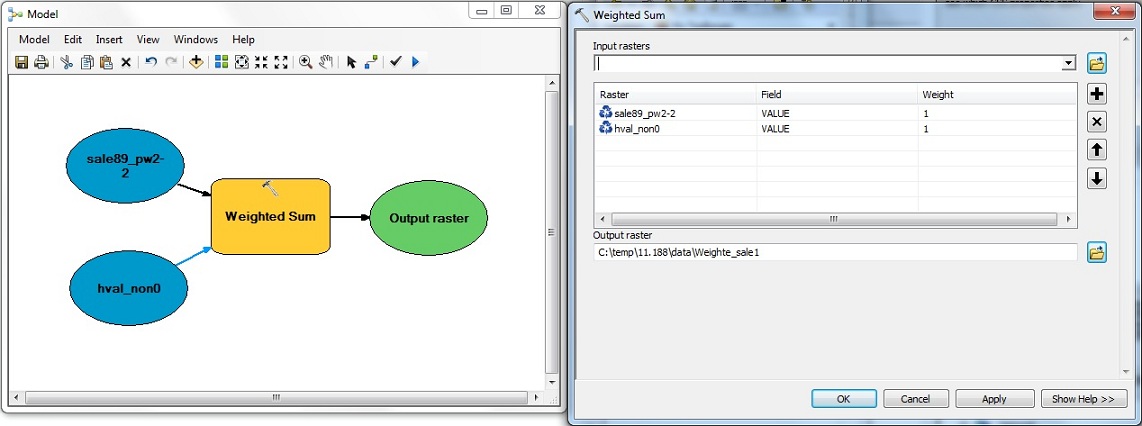Click the Auto Layout icon
Image resolution: width=1142 pixels, height=426 pixels.
coord(221,62)
